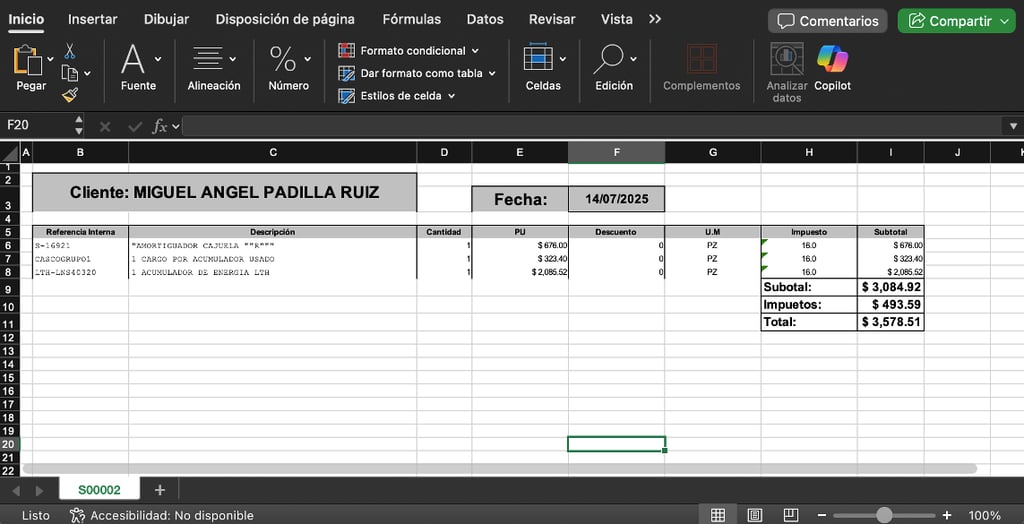
Task: Click the Pegar clipboard icon
Action: click(x=27, y=59)
